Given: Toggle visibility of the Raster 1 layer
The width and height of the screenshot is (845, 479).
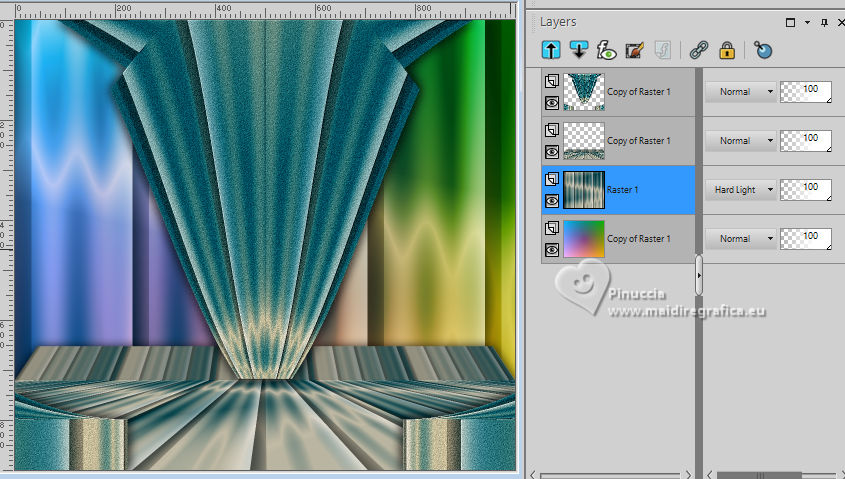Looking at the screenshot, I should pyautogui.click(x=551, y=201).
